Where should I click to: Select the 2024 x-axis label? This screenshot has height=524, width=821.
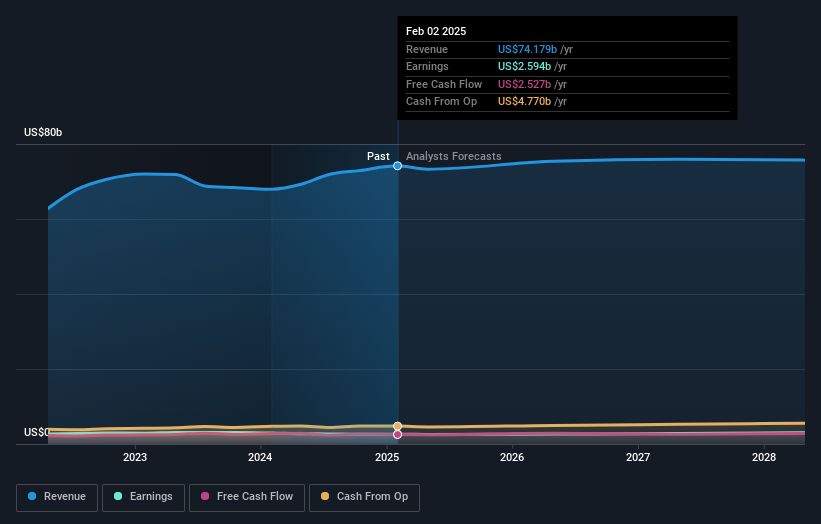pyautogui.click(x=260, y=457)
